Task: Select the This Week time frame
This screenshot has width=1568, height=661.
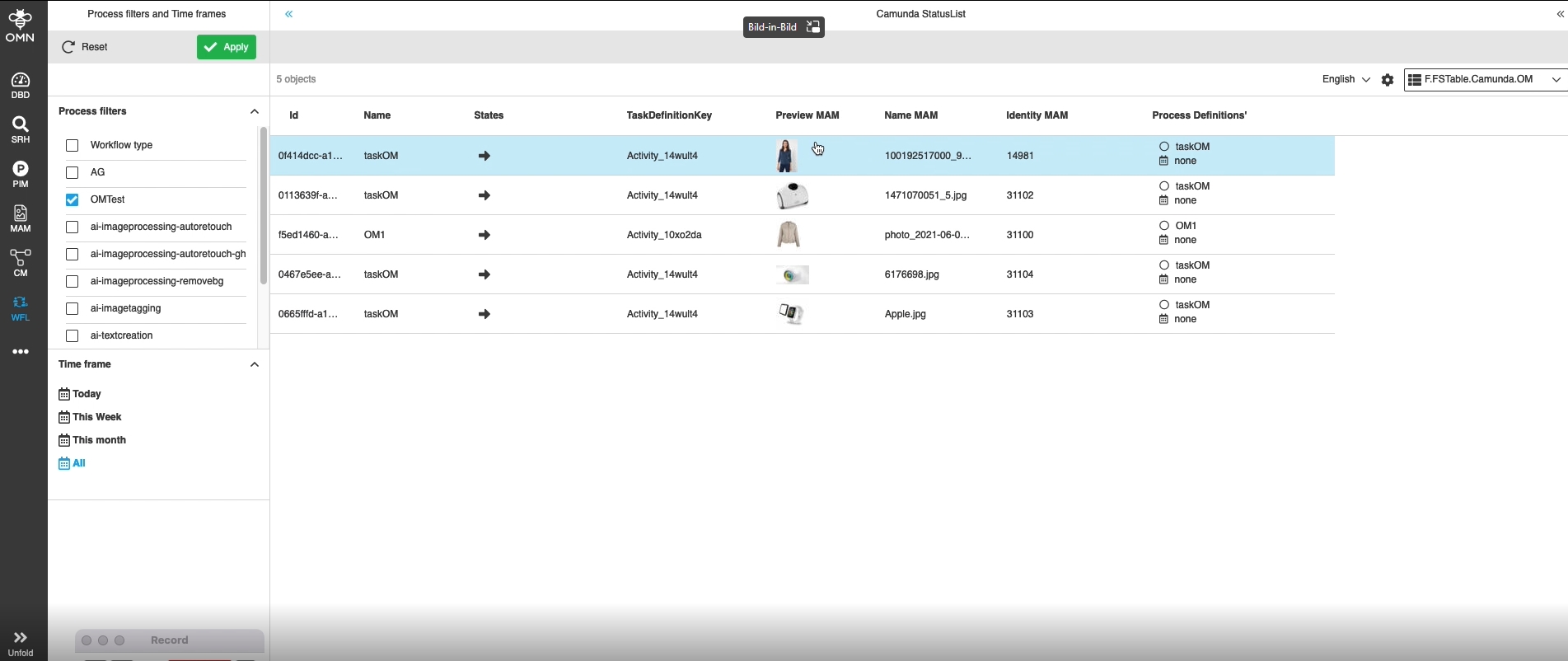Action: 91,418
